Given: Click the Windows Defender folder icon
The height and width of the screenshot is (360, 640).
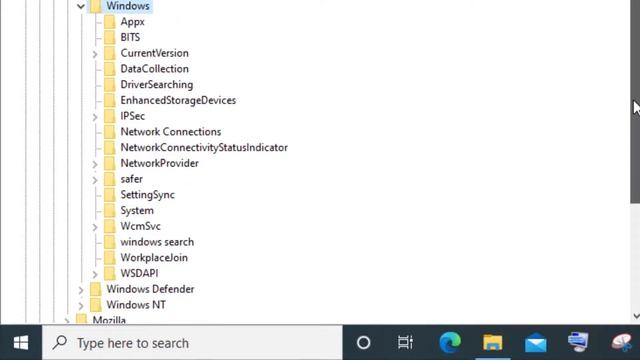Looking at the screenshot, I should 96,289.
